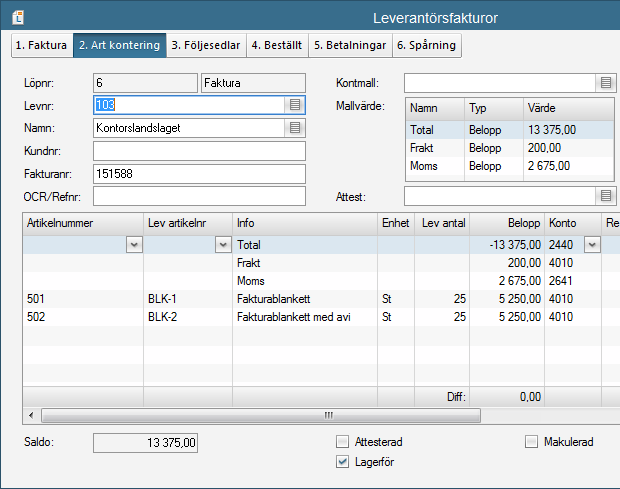Expand the Artikelnummer dropdown in Total row
This screenshot has height=489, width=620.
134,245
